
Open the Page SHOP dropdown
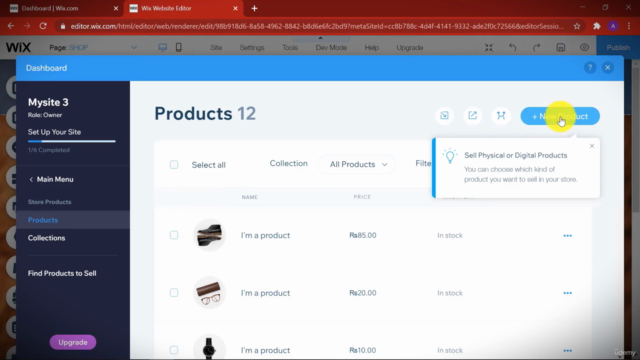[93, 47]
